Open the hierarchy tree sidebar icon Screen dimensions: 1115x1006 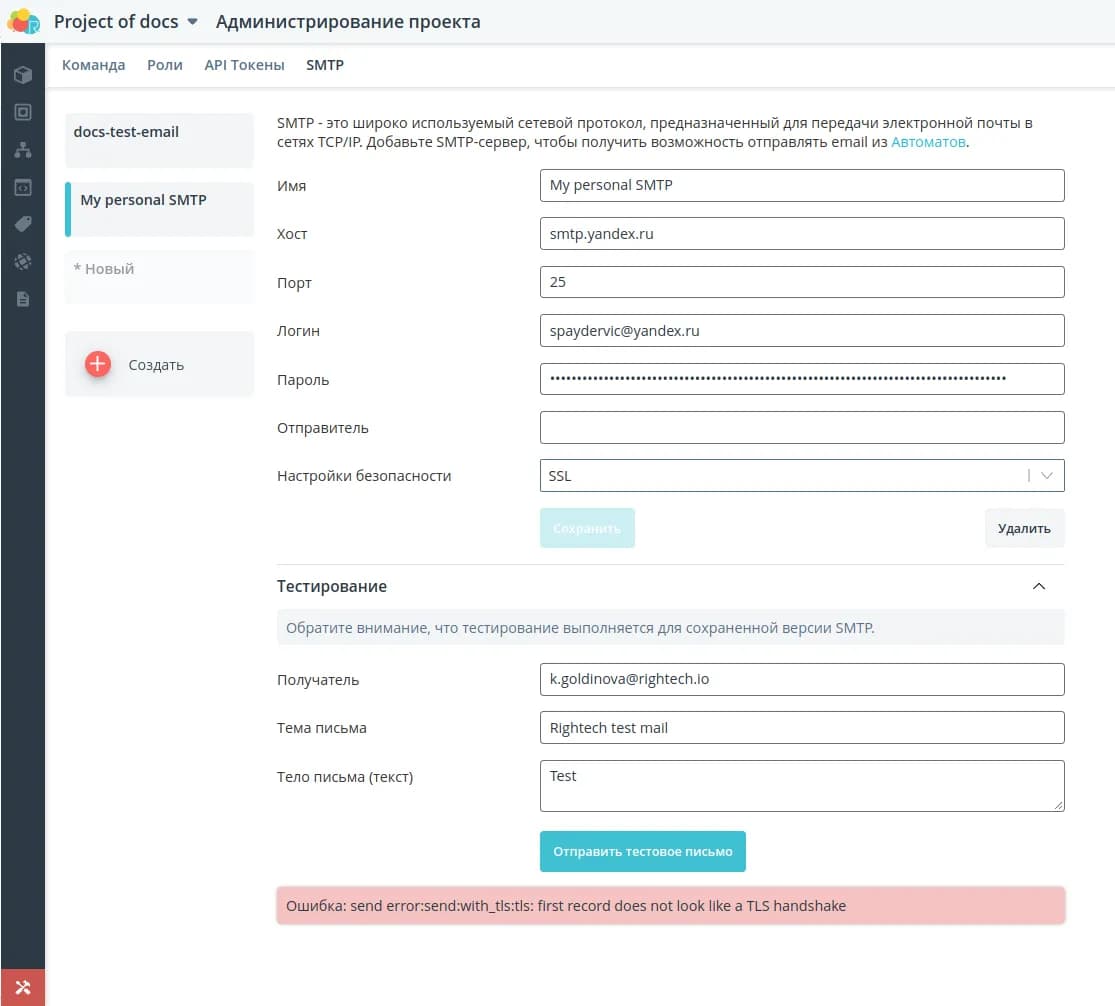point(22,150)
